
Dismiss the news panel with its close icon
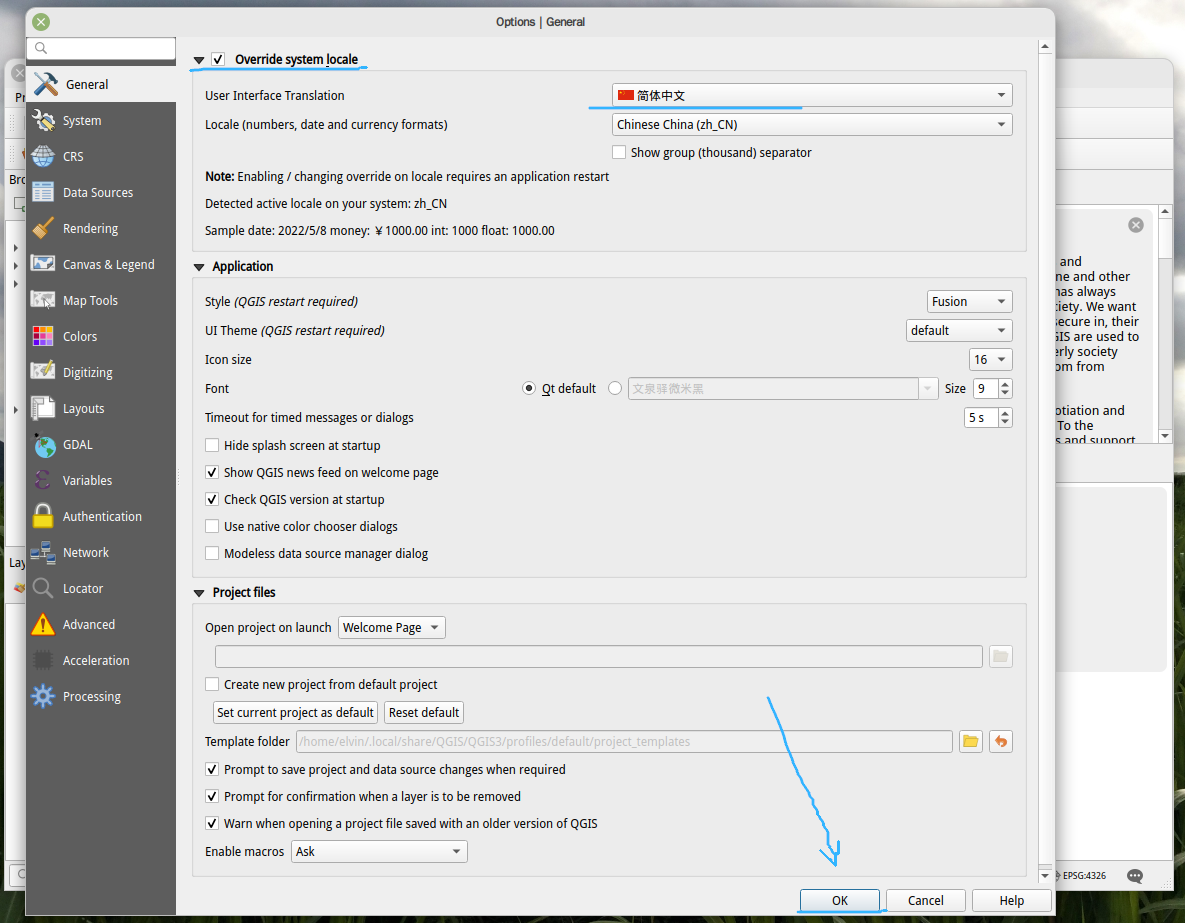(1135, 225)
